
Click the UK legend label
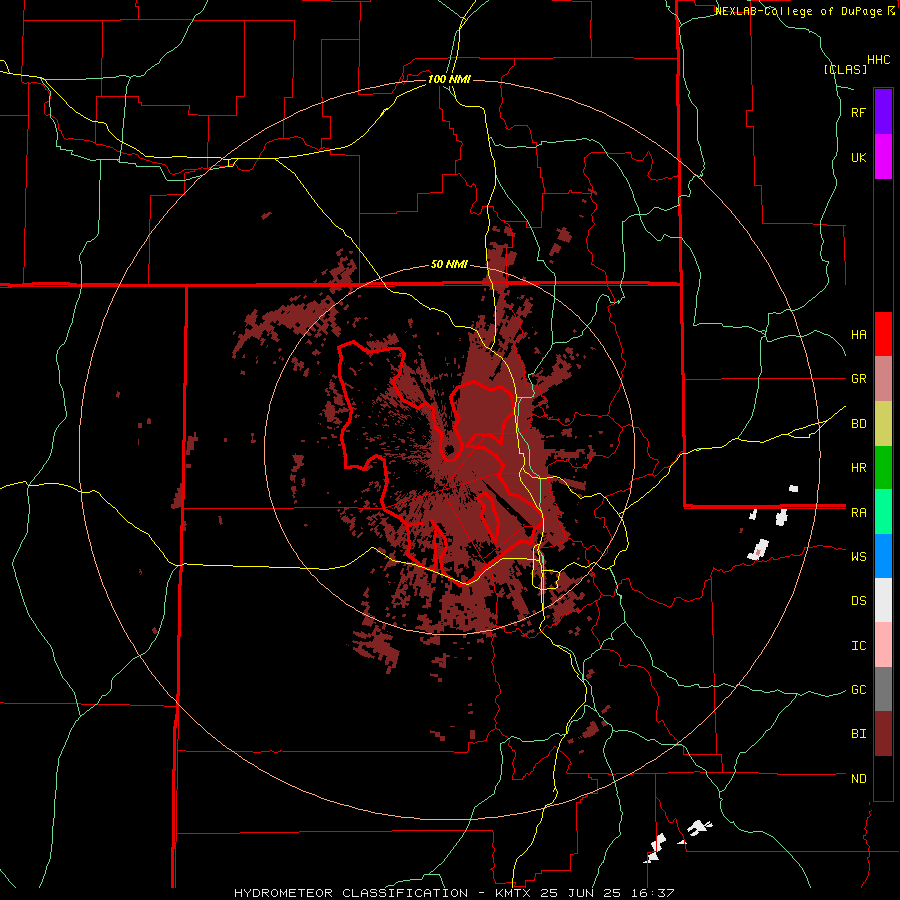point(858,157)
